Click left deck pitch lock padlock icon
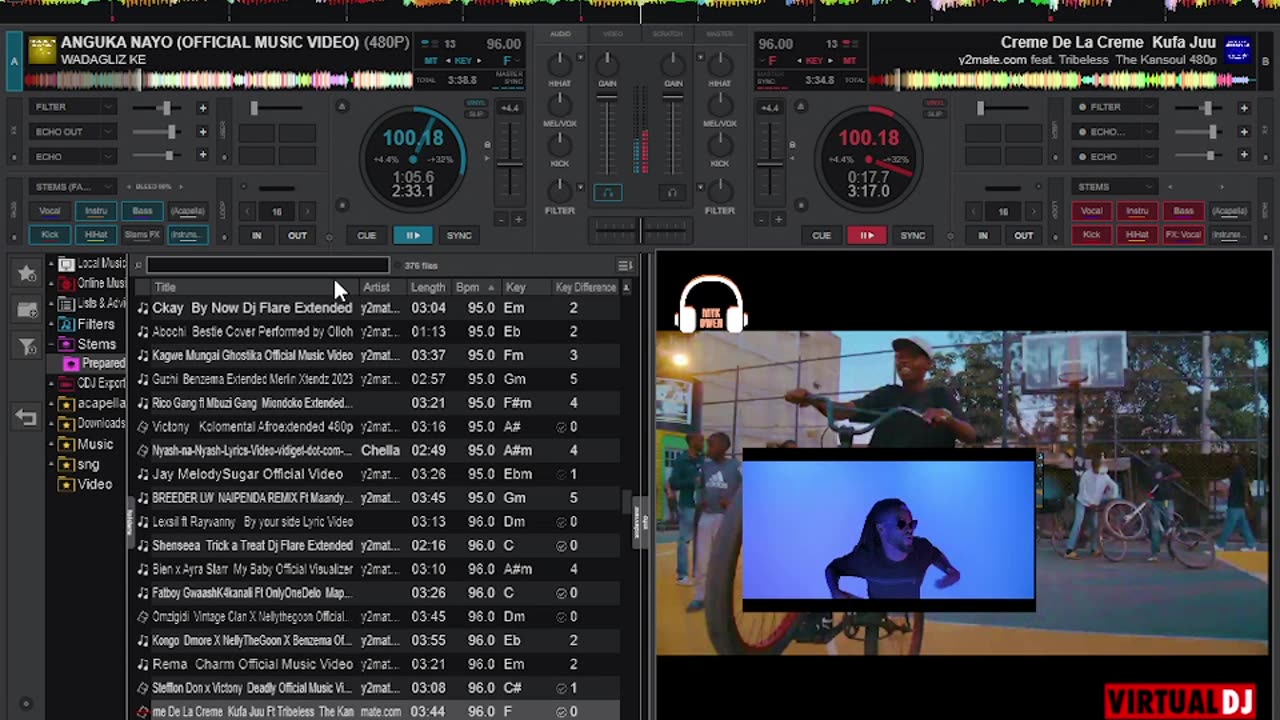 click(x=488, y=146)
